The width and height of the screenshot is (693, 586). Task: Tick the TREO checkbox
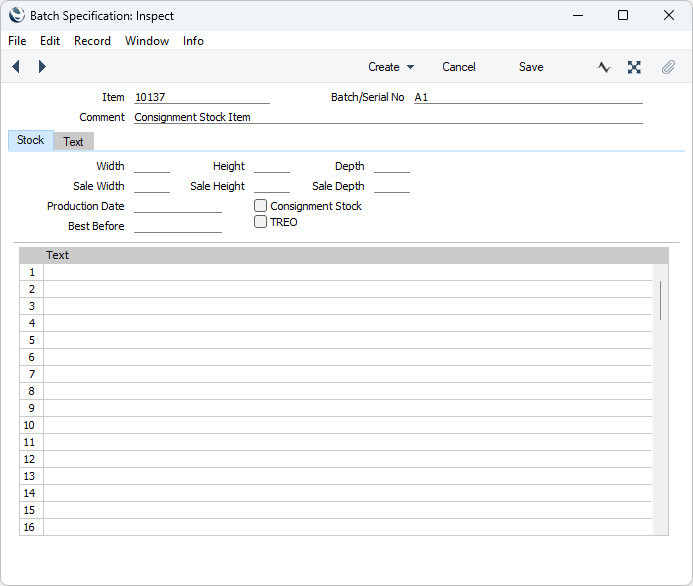[x=260, y=221]
